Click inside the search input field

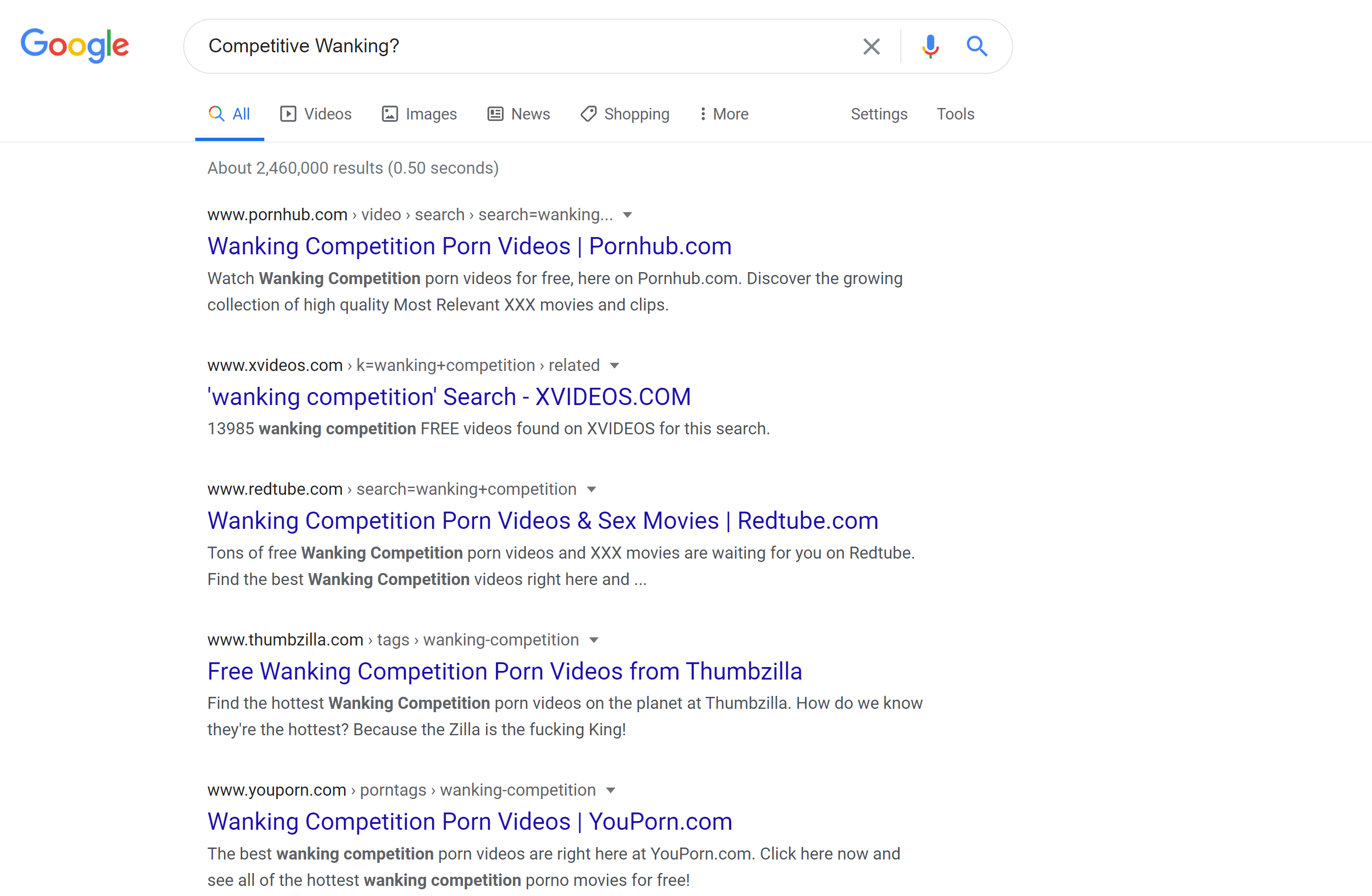point(519,46)
